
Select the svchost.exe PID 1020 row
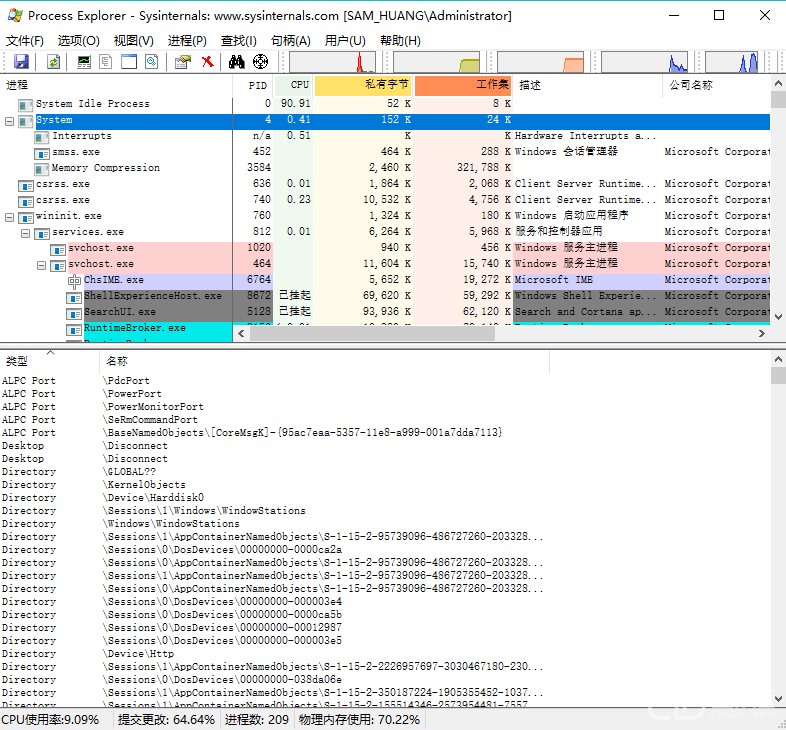click(x=385, y=248)
